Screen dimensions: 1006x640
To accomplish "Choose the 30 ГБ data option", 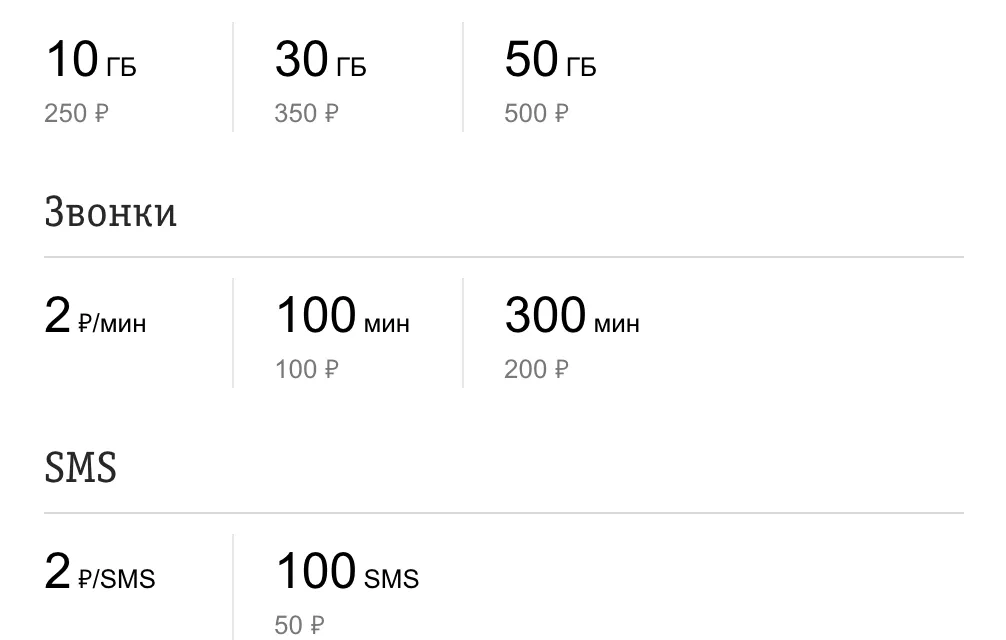I will coord(320,62).
